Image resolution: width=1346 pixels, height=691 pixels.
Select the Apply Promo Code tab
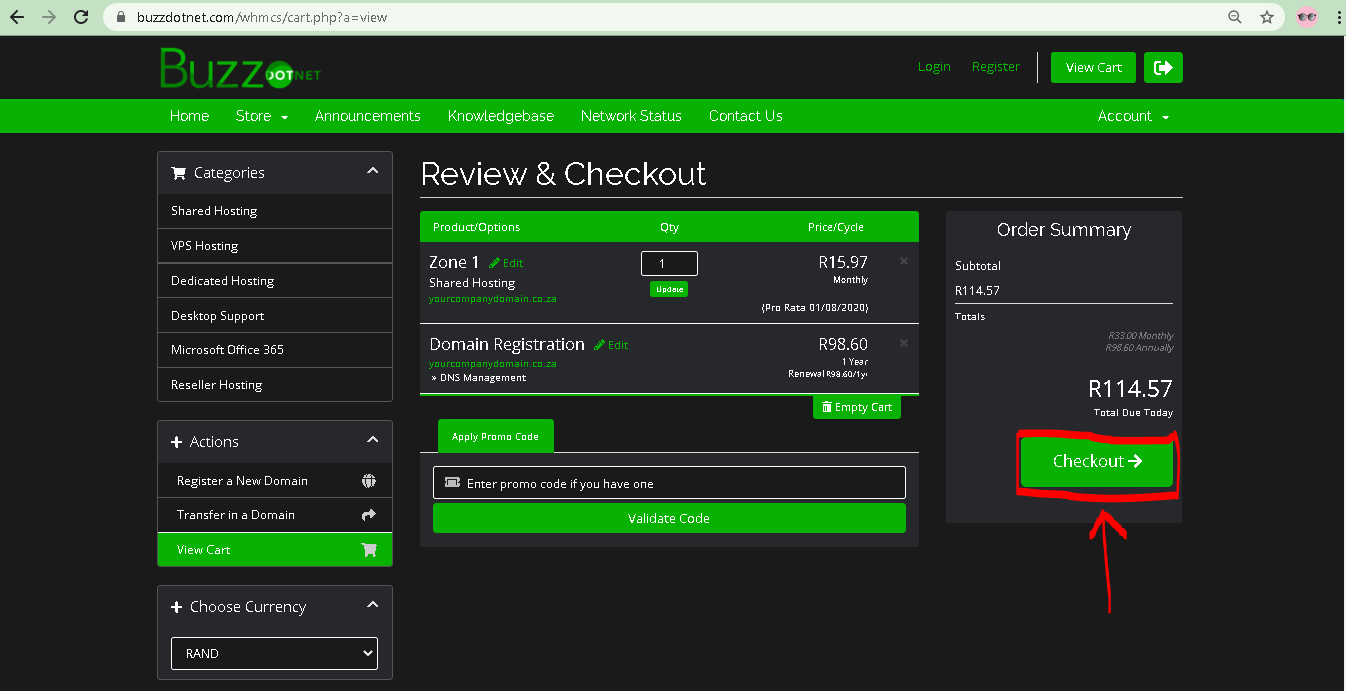click(x=495, y=436)
